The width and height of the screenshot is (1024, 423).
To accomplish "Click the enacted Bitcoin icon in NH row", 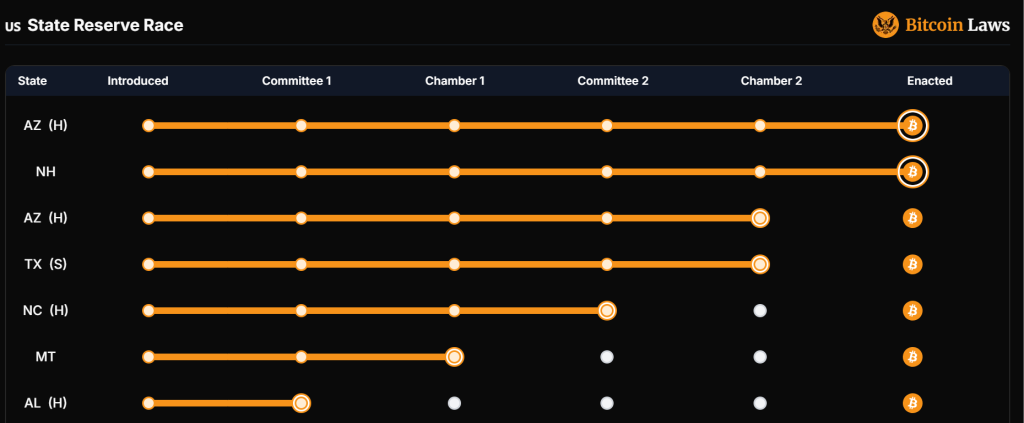I will tap(912, 172).
